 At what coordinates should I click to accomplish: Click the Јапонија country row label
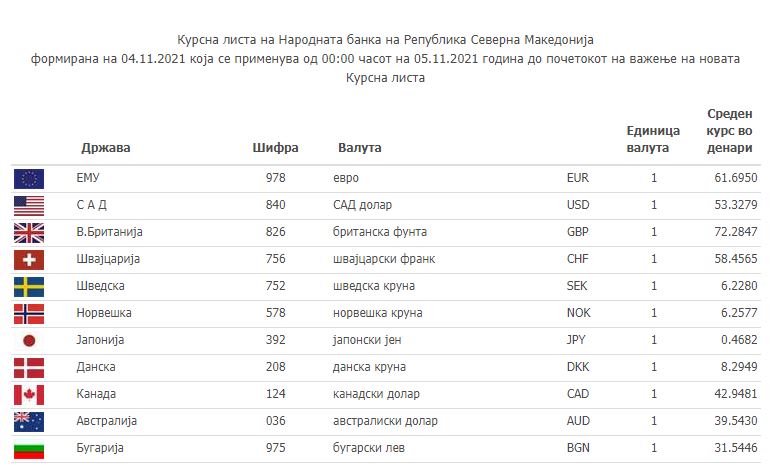[x=100, y=340]
